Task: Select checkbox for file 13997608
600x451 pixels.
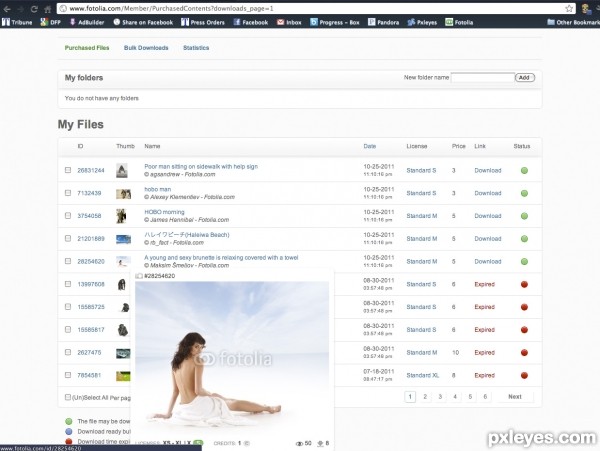Action: (x=68, y=284)
